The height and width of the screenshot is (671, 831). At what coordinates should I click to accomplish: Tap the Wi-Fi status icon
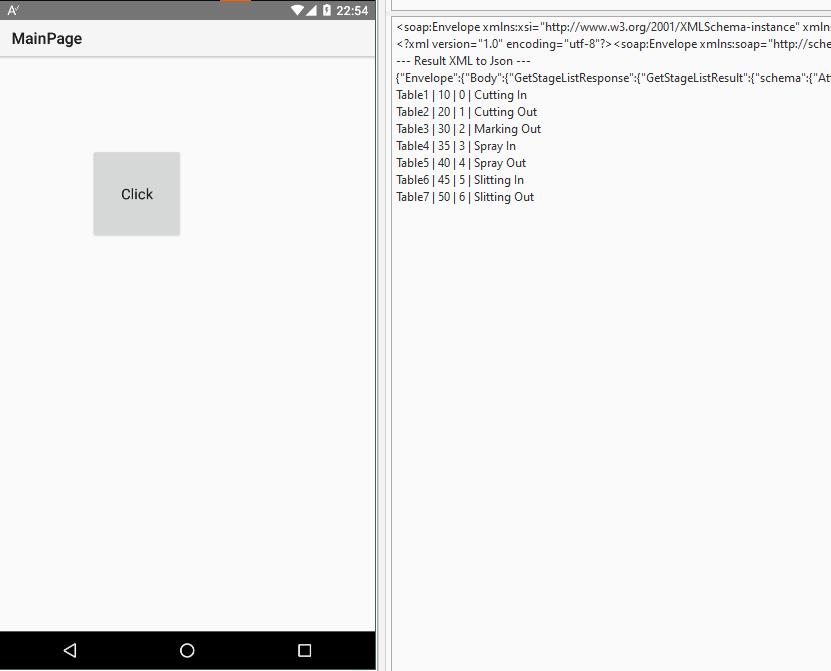click(x=297, y=10)
